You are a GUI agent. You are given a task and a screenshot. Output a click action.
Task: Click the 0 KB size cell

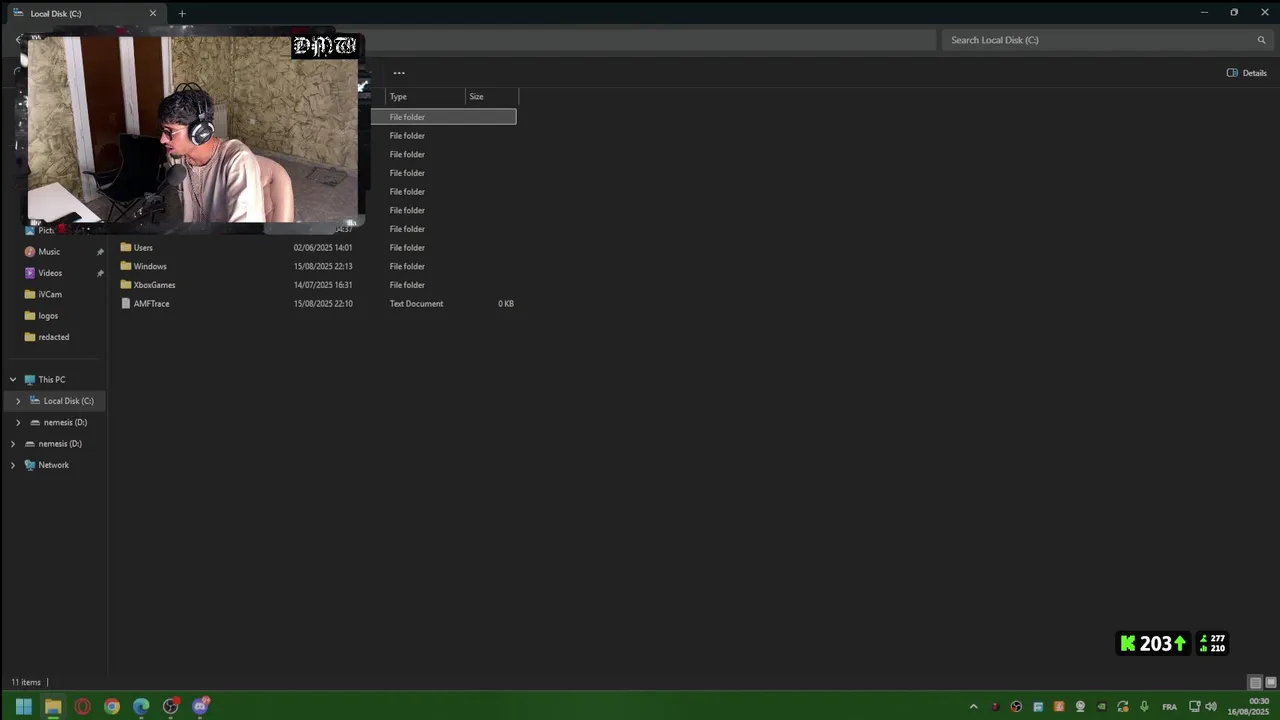click(x=506, y=303)
